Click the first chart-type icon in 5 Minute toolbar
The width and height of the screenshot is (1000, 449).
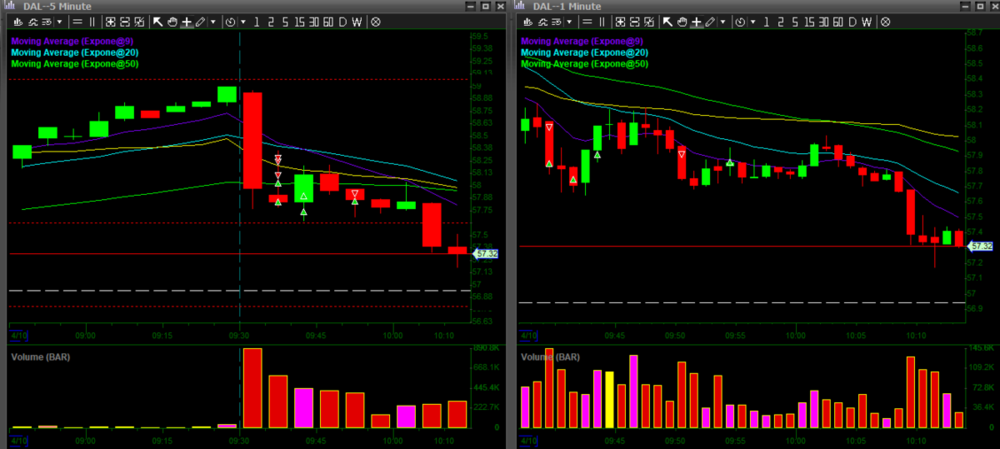[x=18, y=21]
